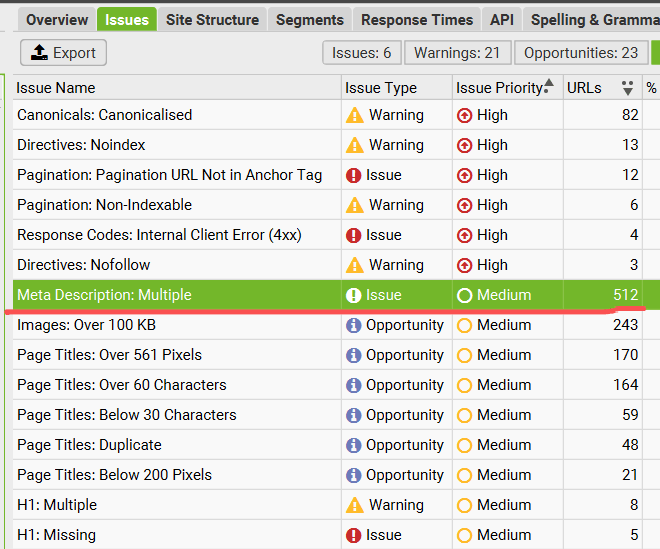Select Response Codes: Internal Client Error (4xx)

pos(159,235)
